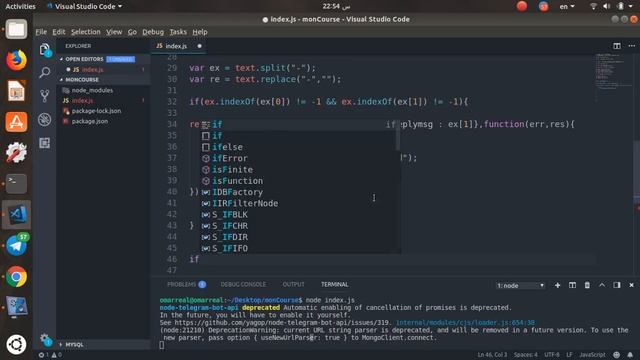Select index.js under MONCOURSE folder
Image resolution: width=640 pixels, height=360 pixels.
pos(82,100)
